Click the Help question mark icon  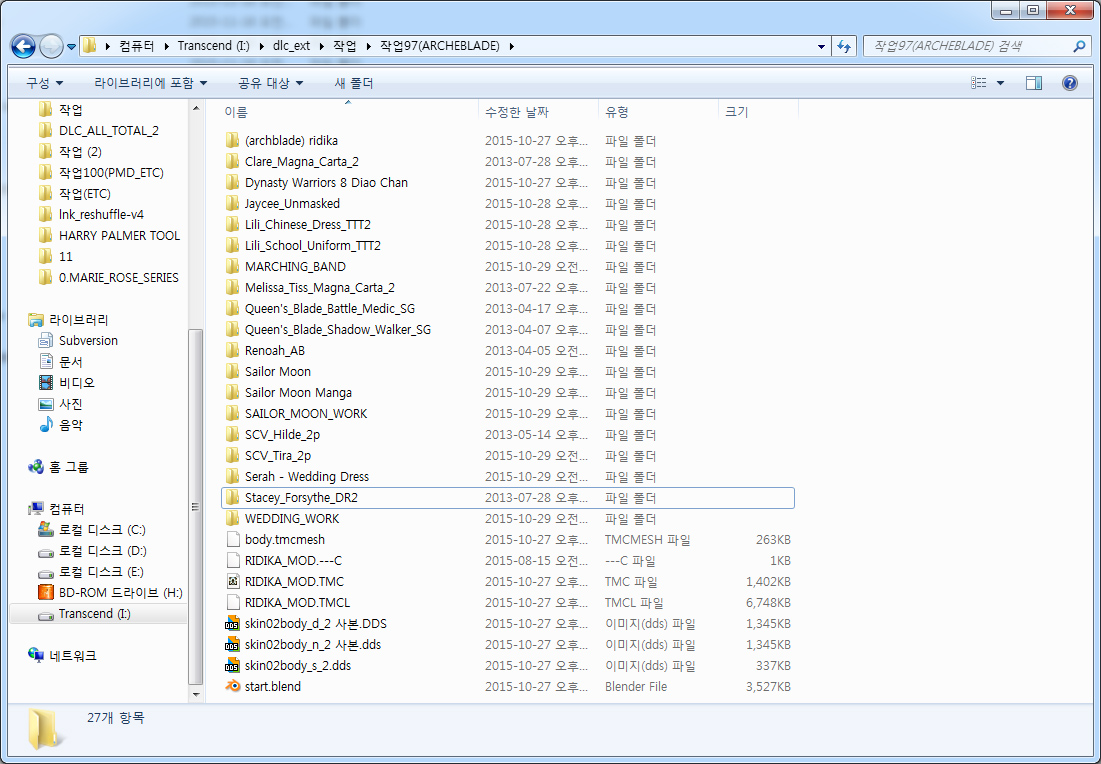(x=1069, y=83)
